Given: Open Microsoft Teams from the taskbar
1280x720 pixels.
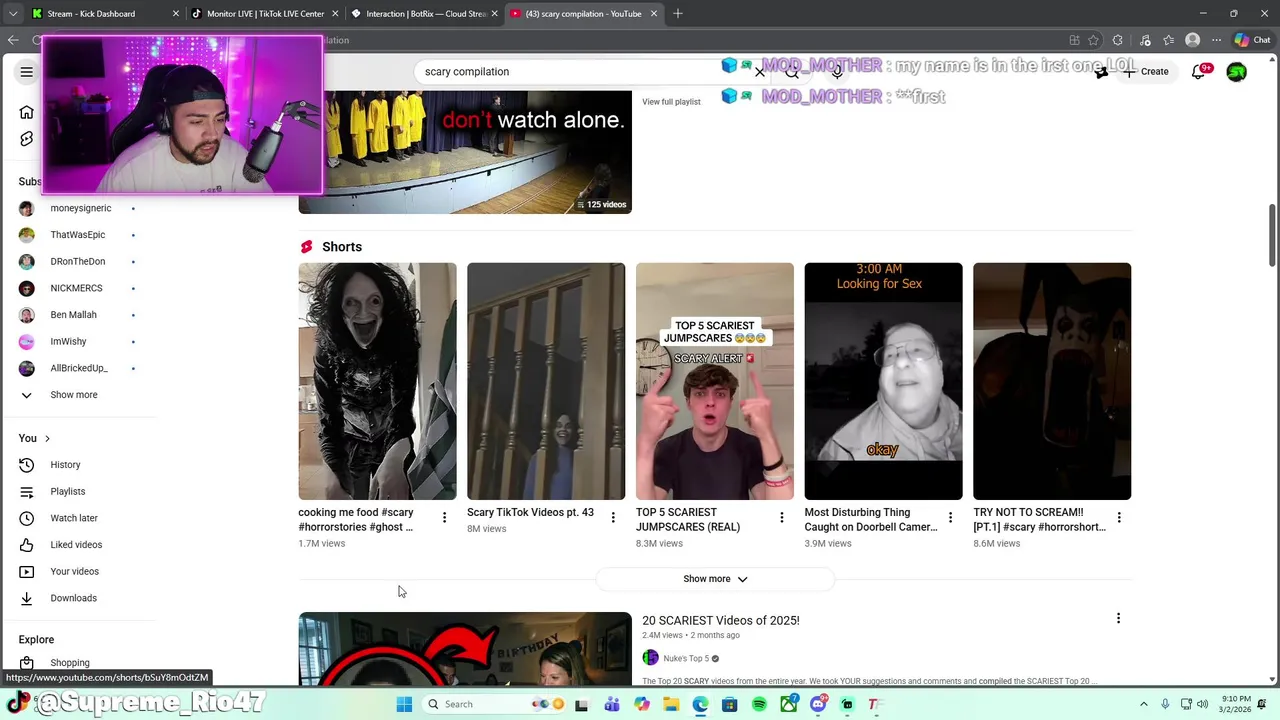Looking at the screenshot, I should click(612, 704).
